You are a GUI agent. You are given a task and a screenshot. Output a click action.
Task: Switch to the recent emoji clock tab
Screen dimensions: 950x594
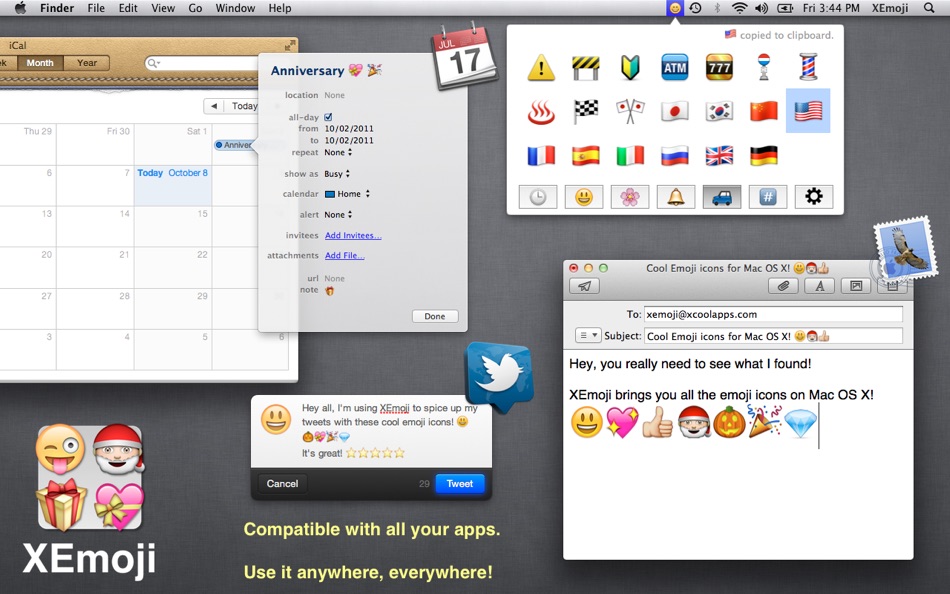tap(538, 197)
